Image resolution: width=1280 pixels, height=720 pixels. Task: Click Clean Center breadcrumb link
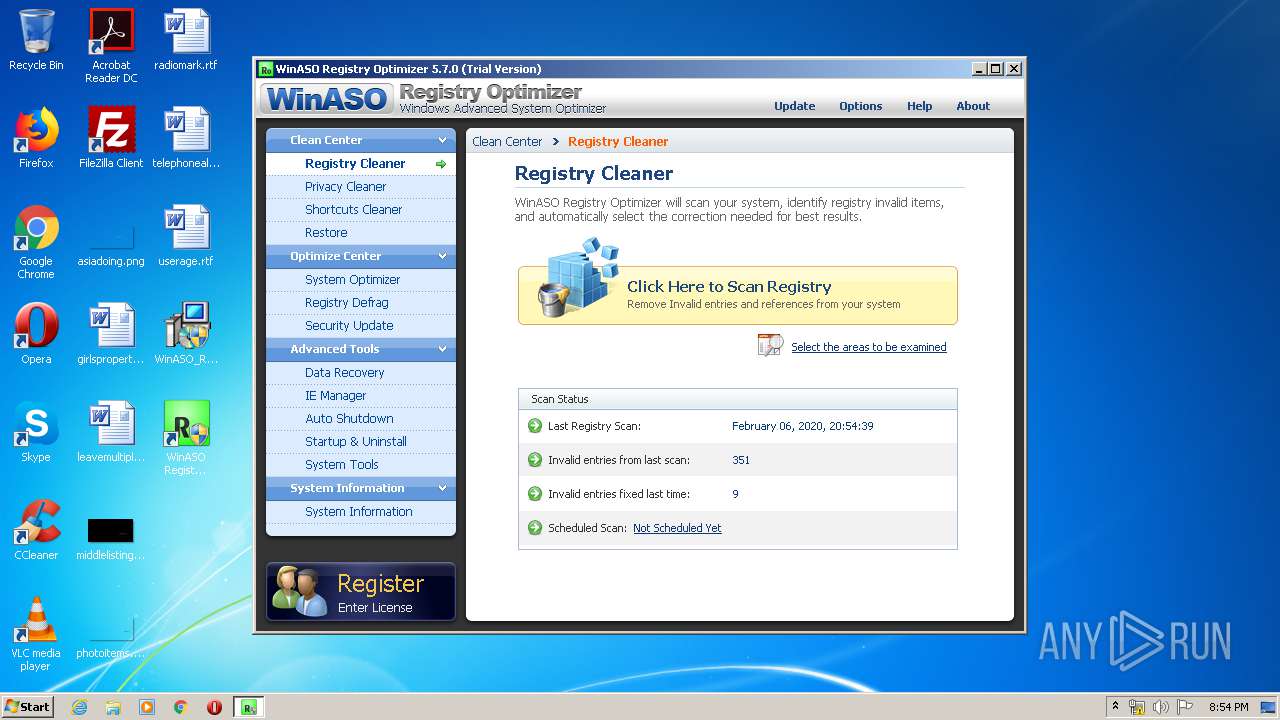(507, 141)
